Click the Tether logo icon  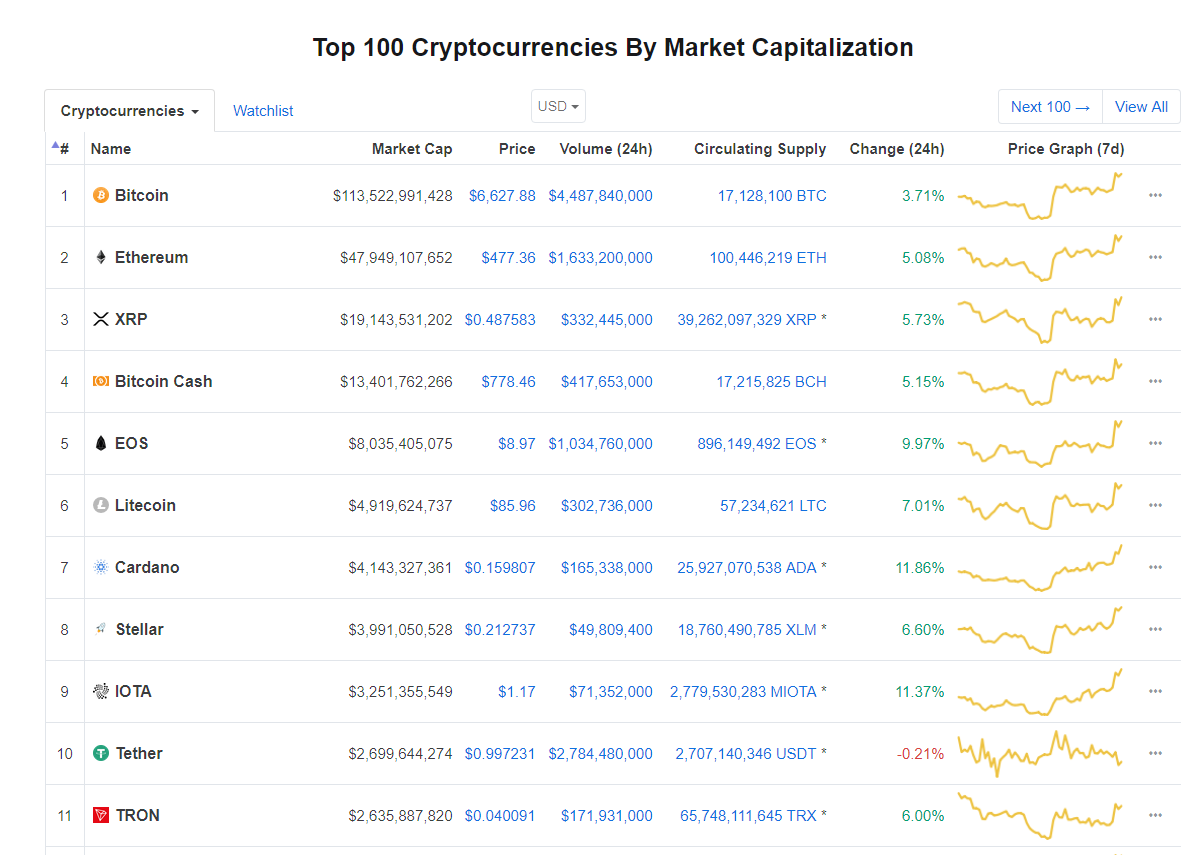tap(100, 754)
